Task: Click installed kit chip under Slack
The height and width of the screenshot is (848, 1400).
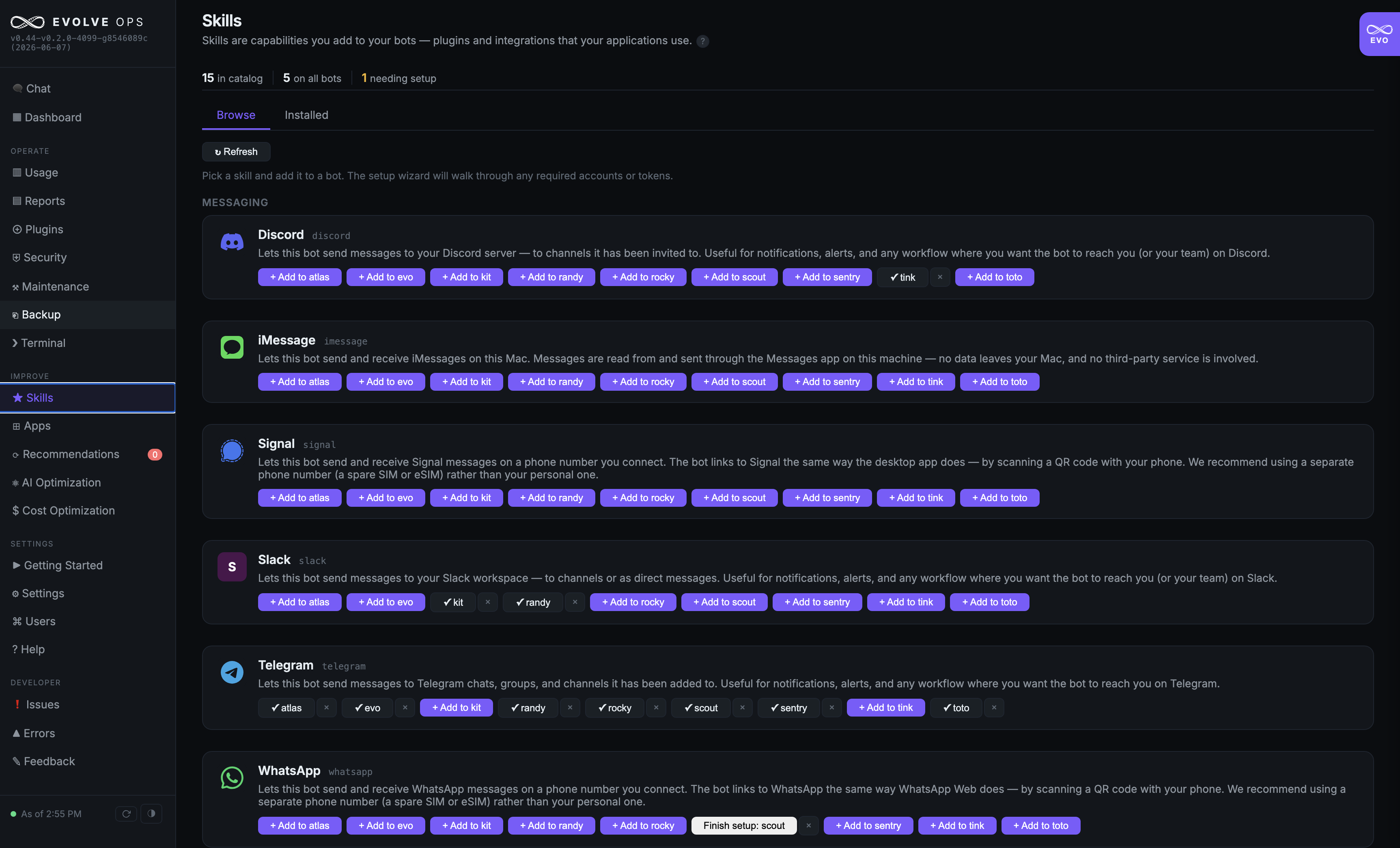Action: [x=453, y=602]
